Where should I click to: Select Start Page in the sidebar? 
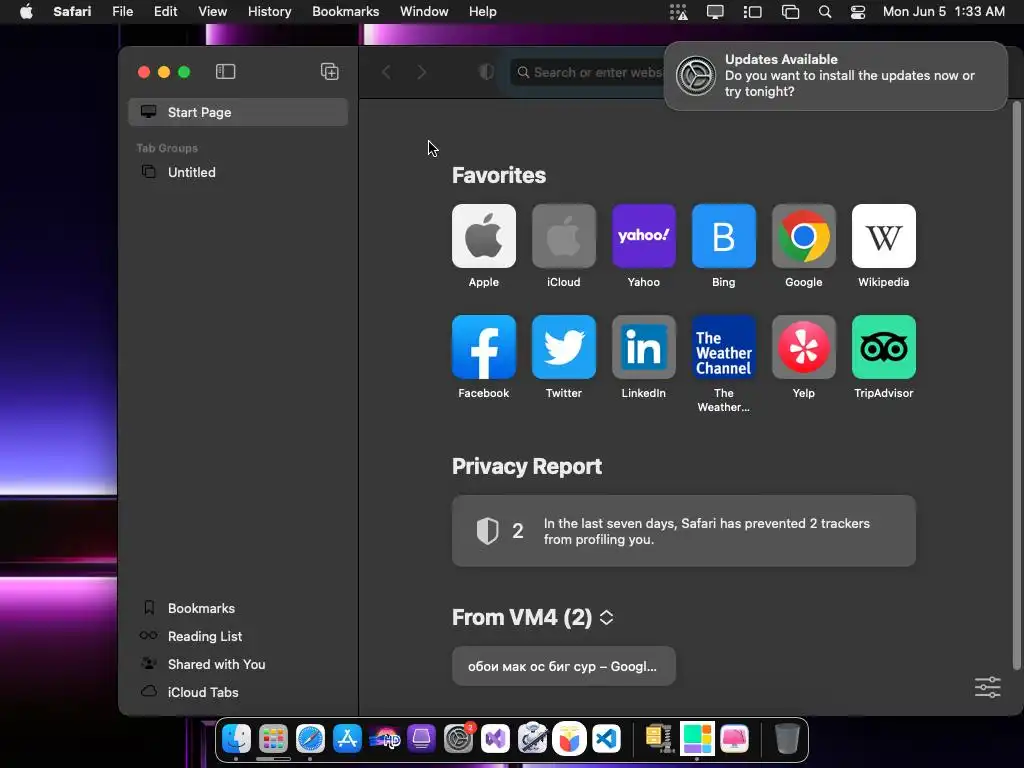click(238, 112)
